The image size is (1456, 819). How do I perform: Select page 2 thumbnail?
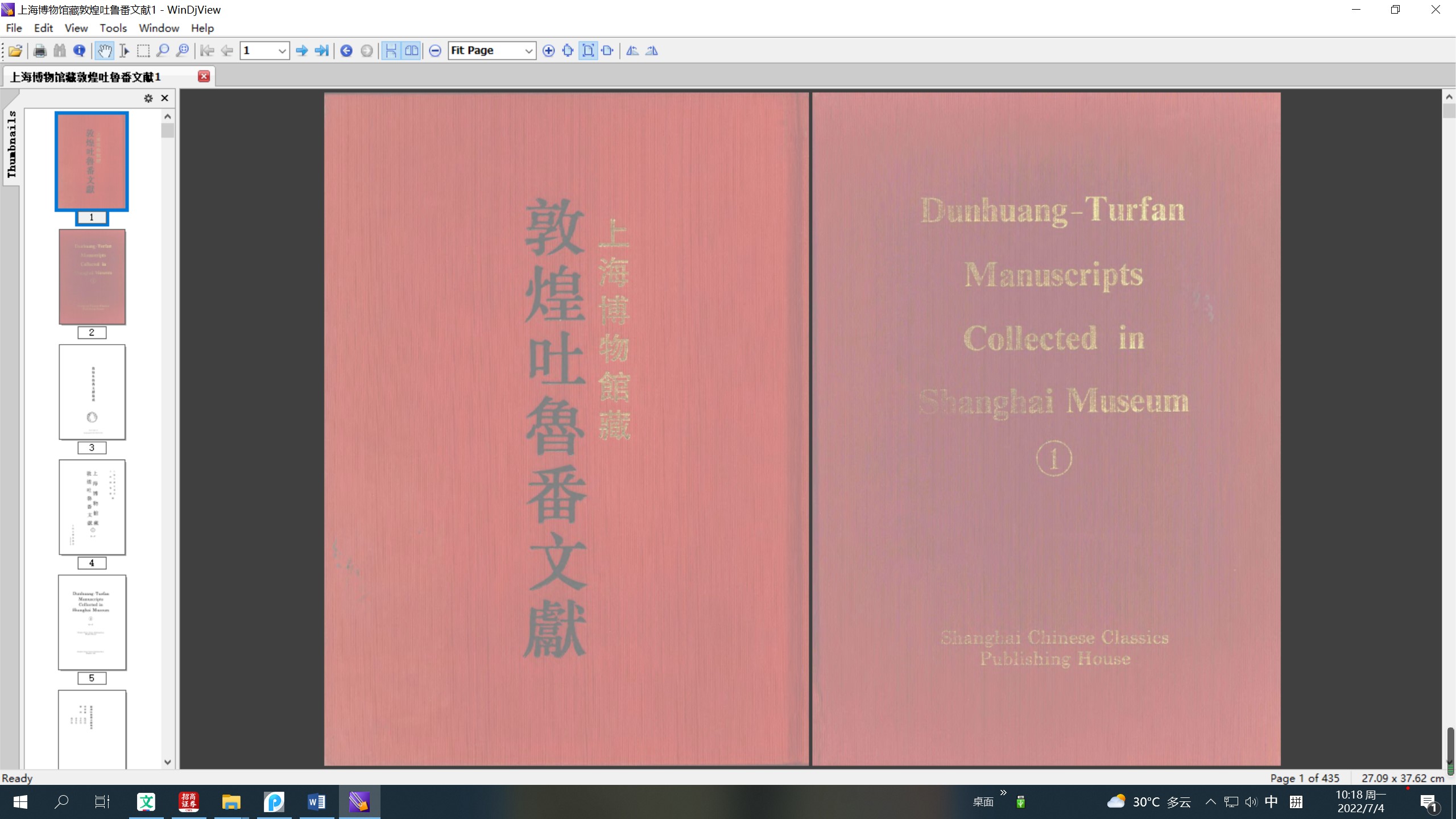92,277
